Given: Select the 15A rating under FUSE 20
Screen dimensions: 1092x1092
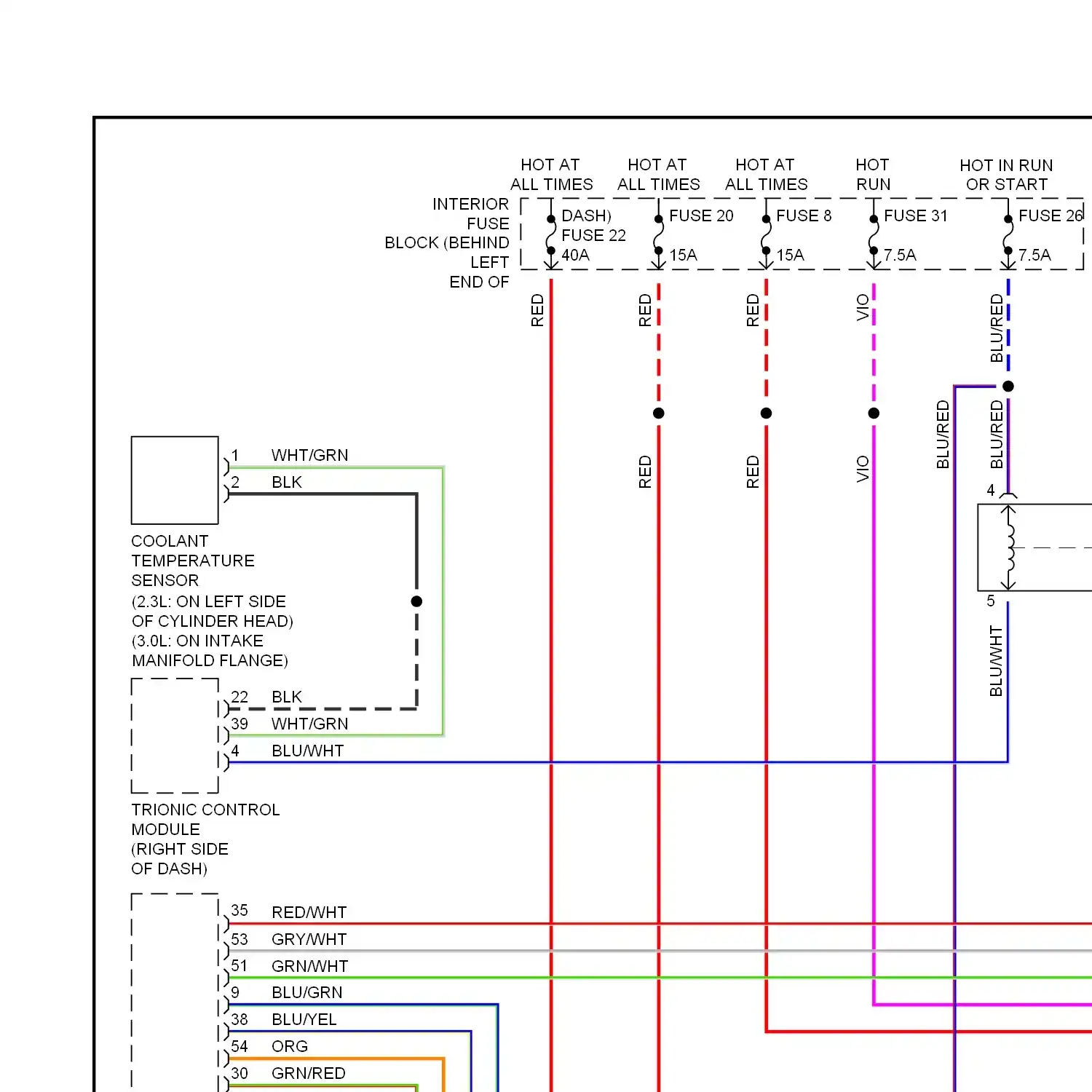Looking at the screenshot, I should pyautogui.click(x=683, y=256).
